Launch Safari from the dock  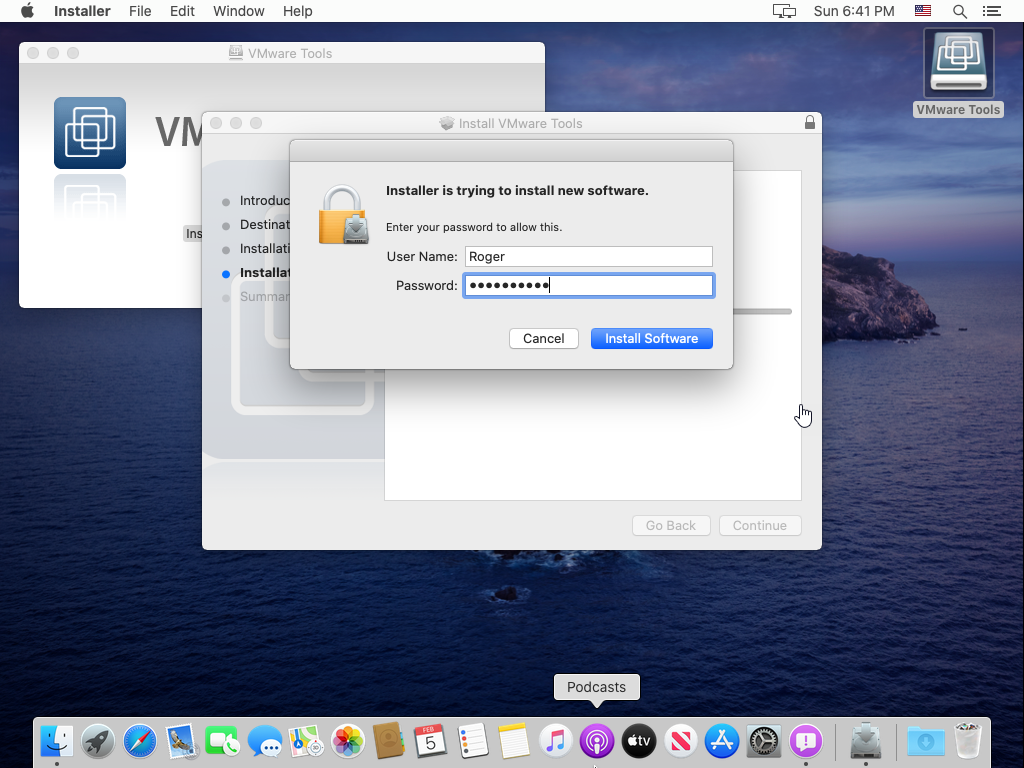[x=140, y=741]
